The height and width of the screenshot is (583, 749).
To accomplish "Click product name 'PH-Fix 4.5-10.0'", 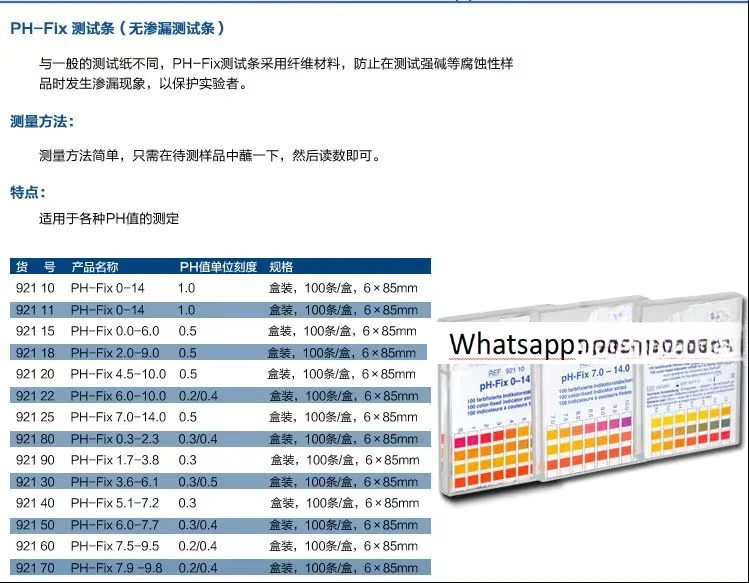I will pos(118,374).
